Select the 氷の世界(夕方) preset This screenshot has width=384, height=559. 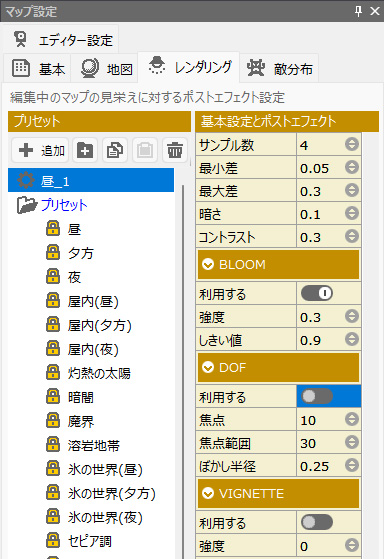click(x=112, y=493)
